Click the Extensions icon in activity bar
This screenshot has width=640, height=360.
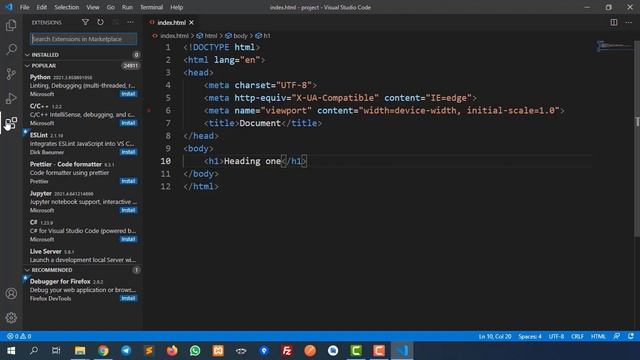point(11,122)
